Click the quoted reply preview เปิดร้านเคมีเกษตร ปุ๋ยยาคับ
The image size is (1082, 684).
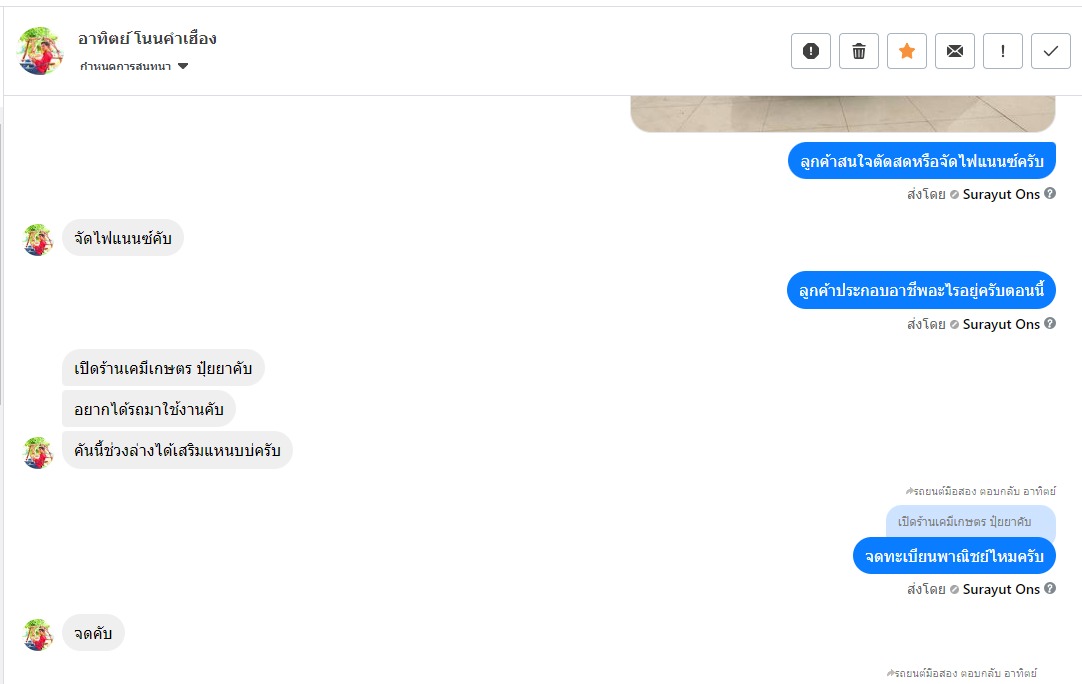point(970,522)
